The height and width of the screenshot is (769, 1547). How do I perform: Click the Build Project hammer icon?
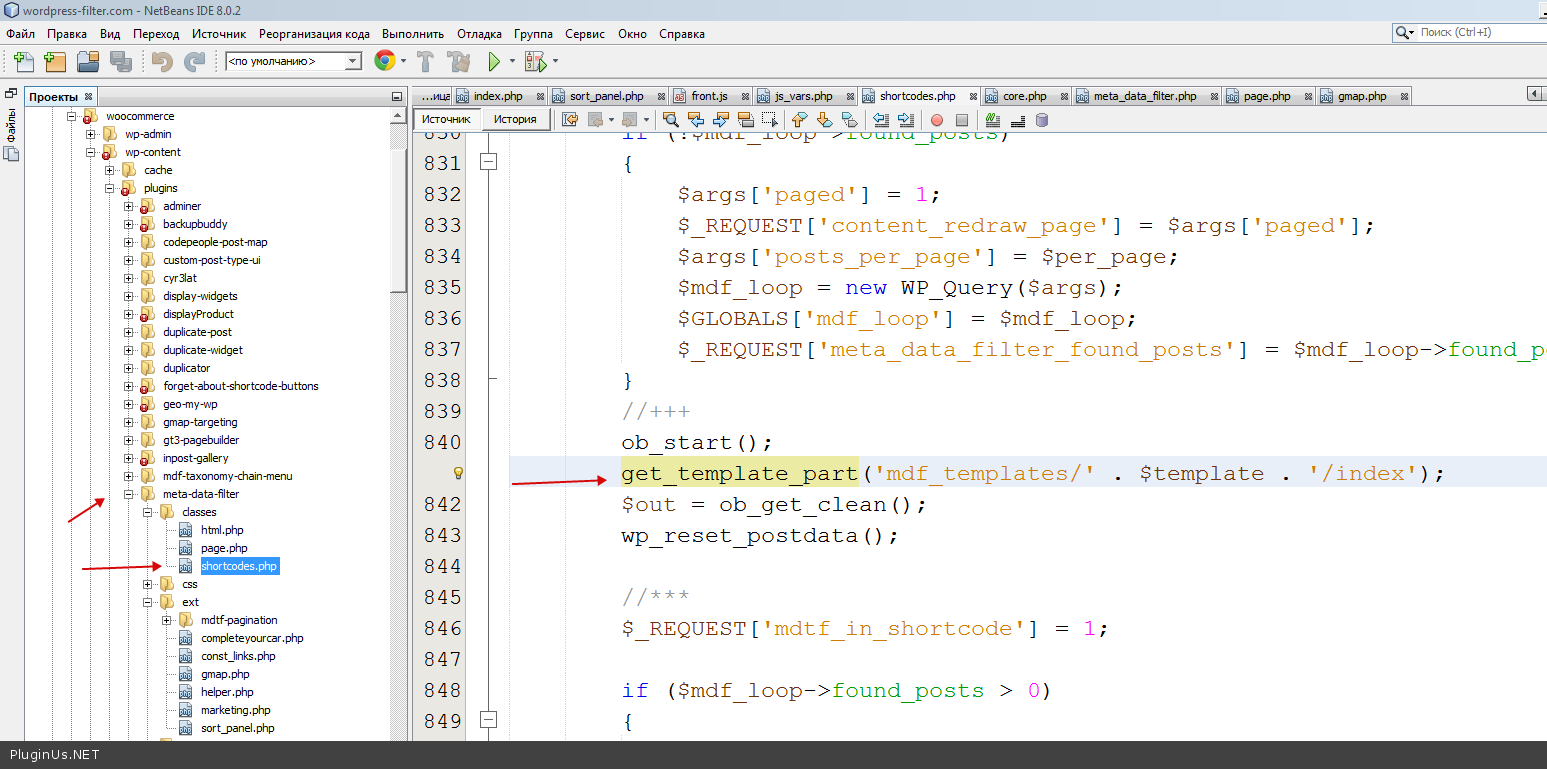[425, 62]
